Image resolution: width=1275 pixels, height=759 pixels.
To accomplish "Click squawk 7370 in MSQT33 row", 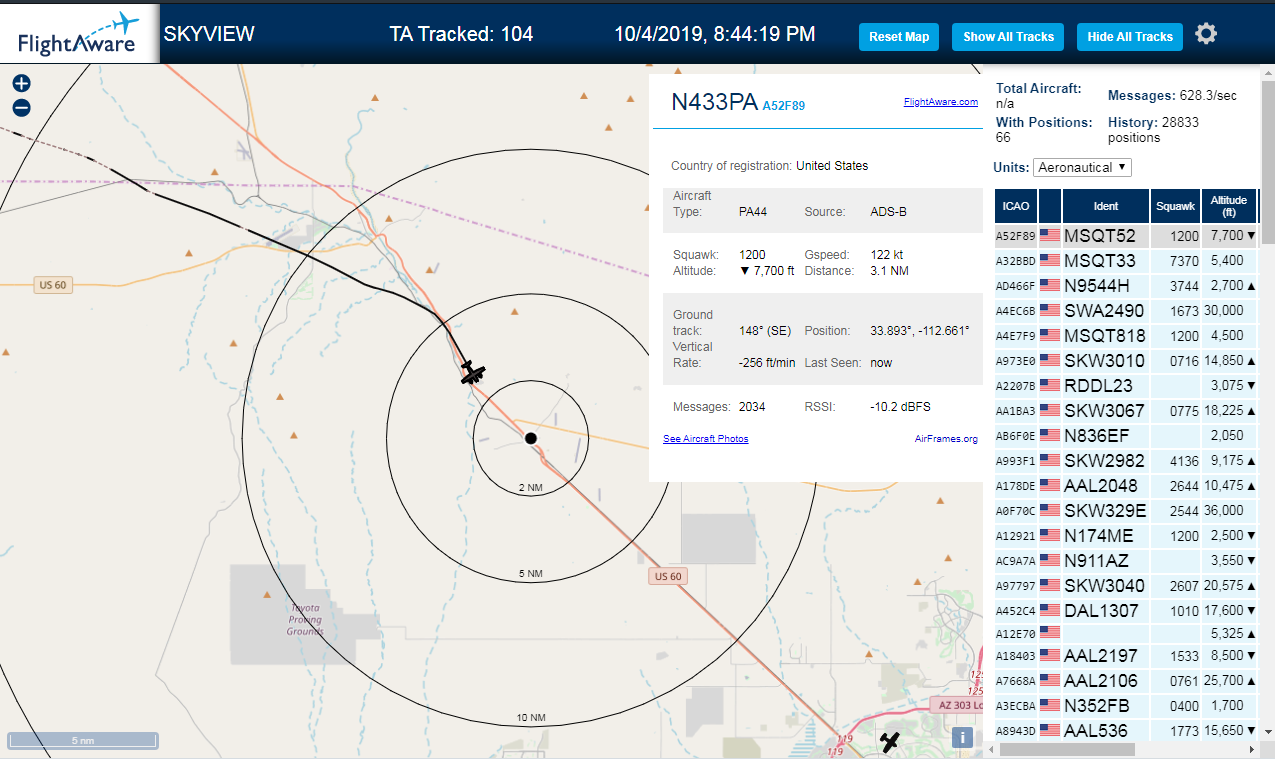I will [x=1183, y=261].
